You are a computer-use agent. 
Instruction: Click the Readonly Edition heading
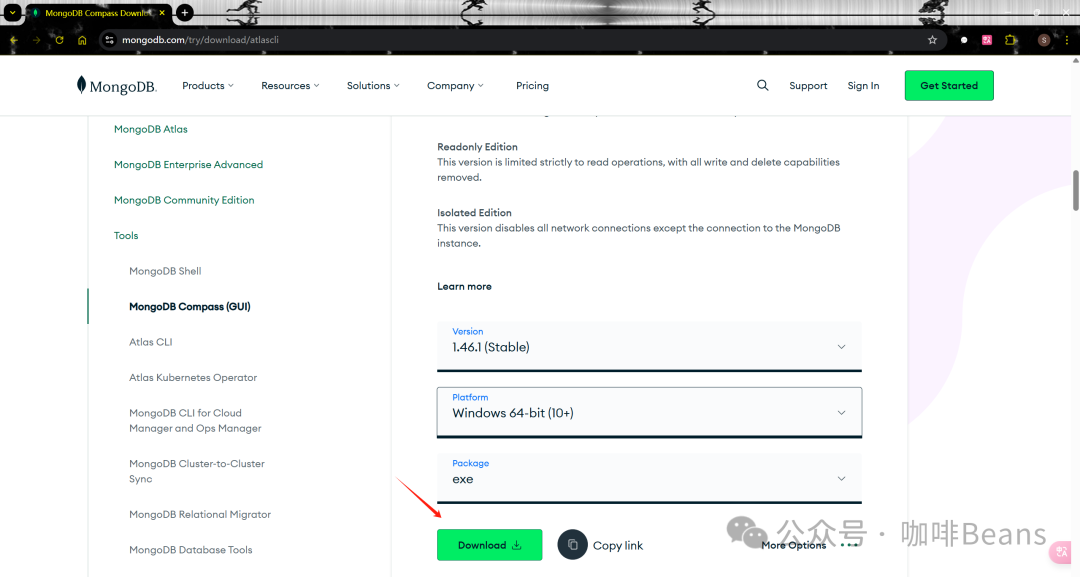pyautogui.click(x=477, y=147)
